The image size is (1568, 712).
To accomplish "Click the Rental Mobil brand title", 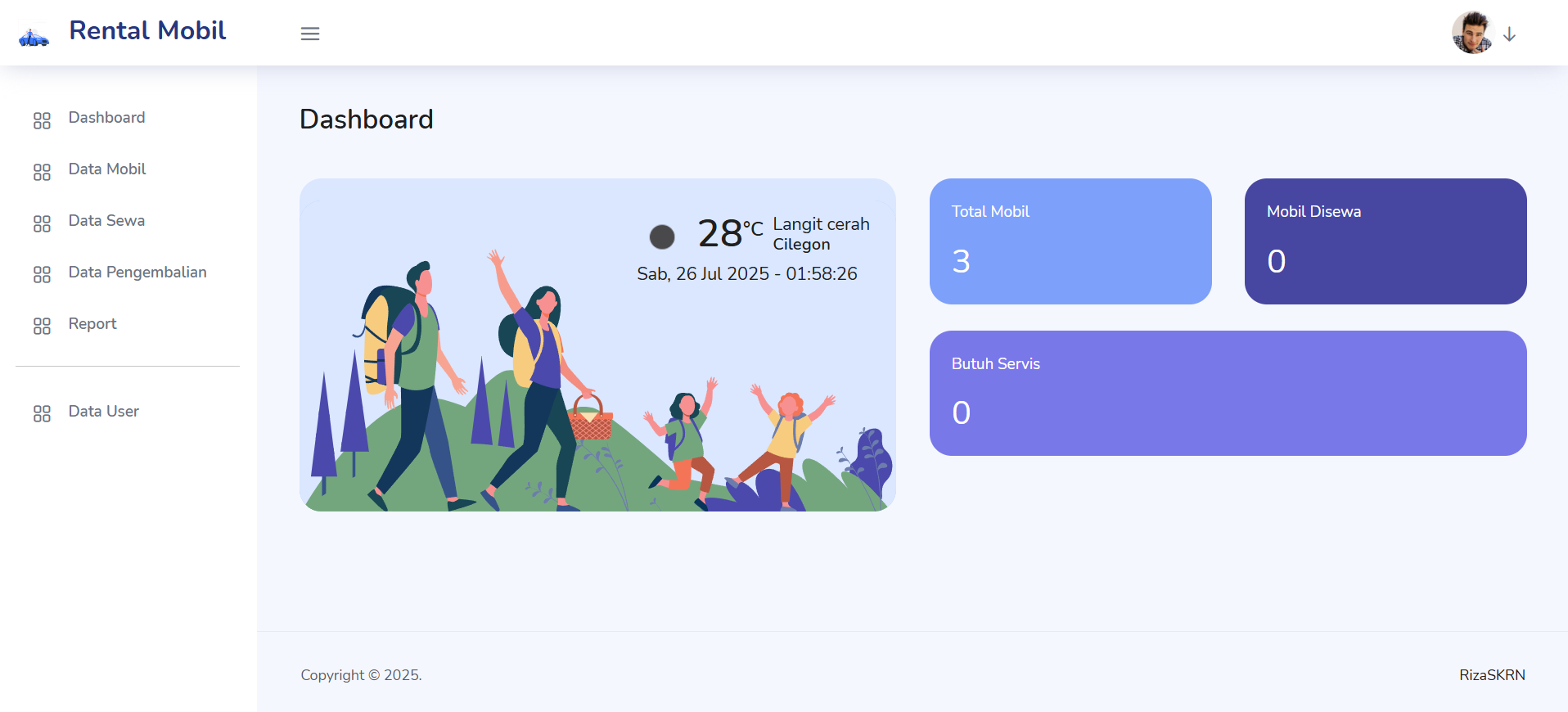I will click(x=147, y=31).
